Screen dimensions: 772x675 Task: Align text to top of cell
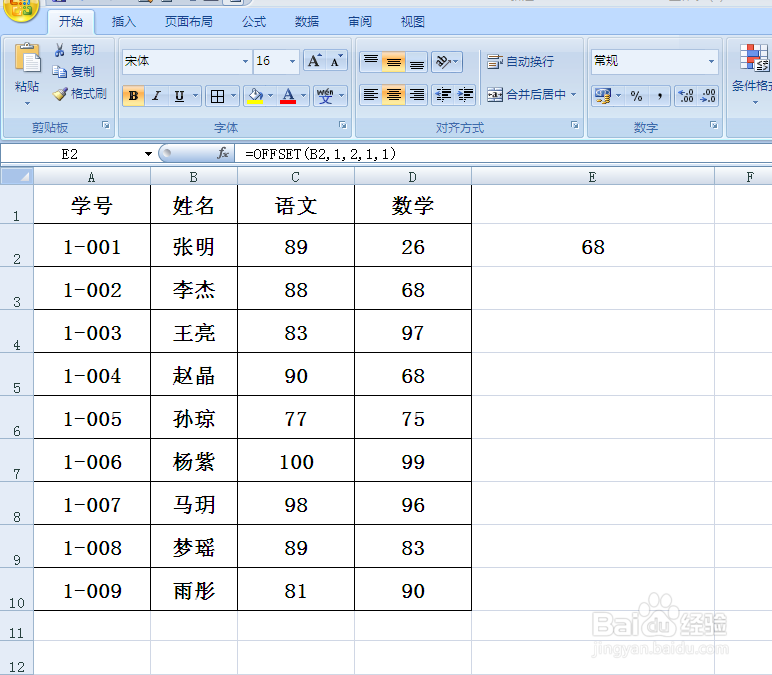tap(371, 62)
